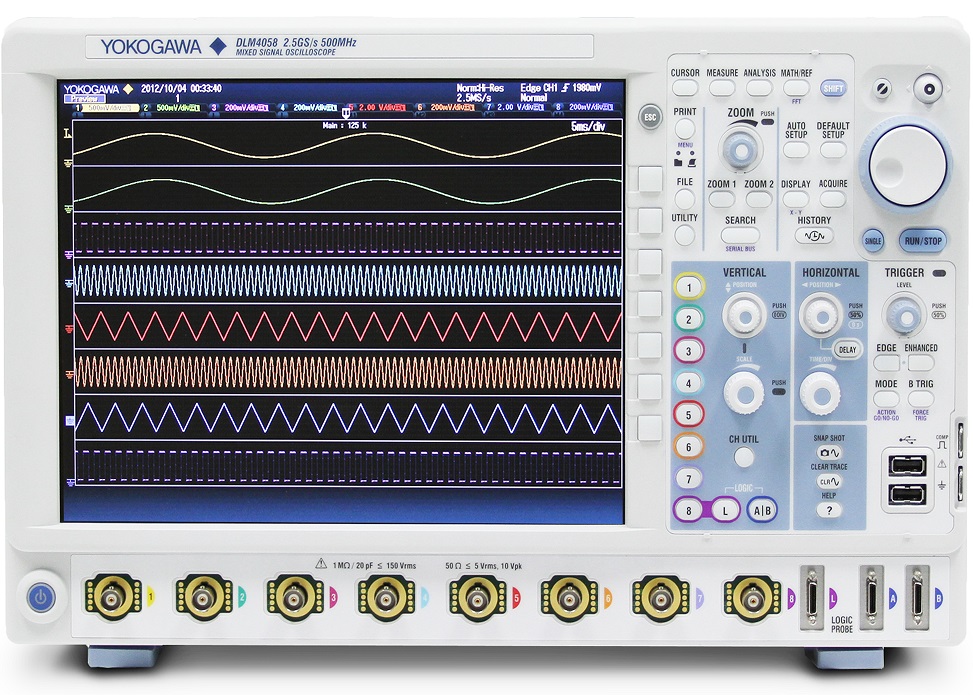Toggle channel 6 orange button
Viewport: 973px width, 695px height.
coord(688,447)
